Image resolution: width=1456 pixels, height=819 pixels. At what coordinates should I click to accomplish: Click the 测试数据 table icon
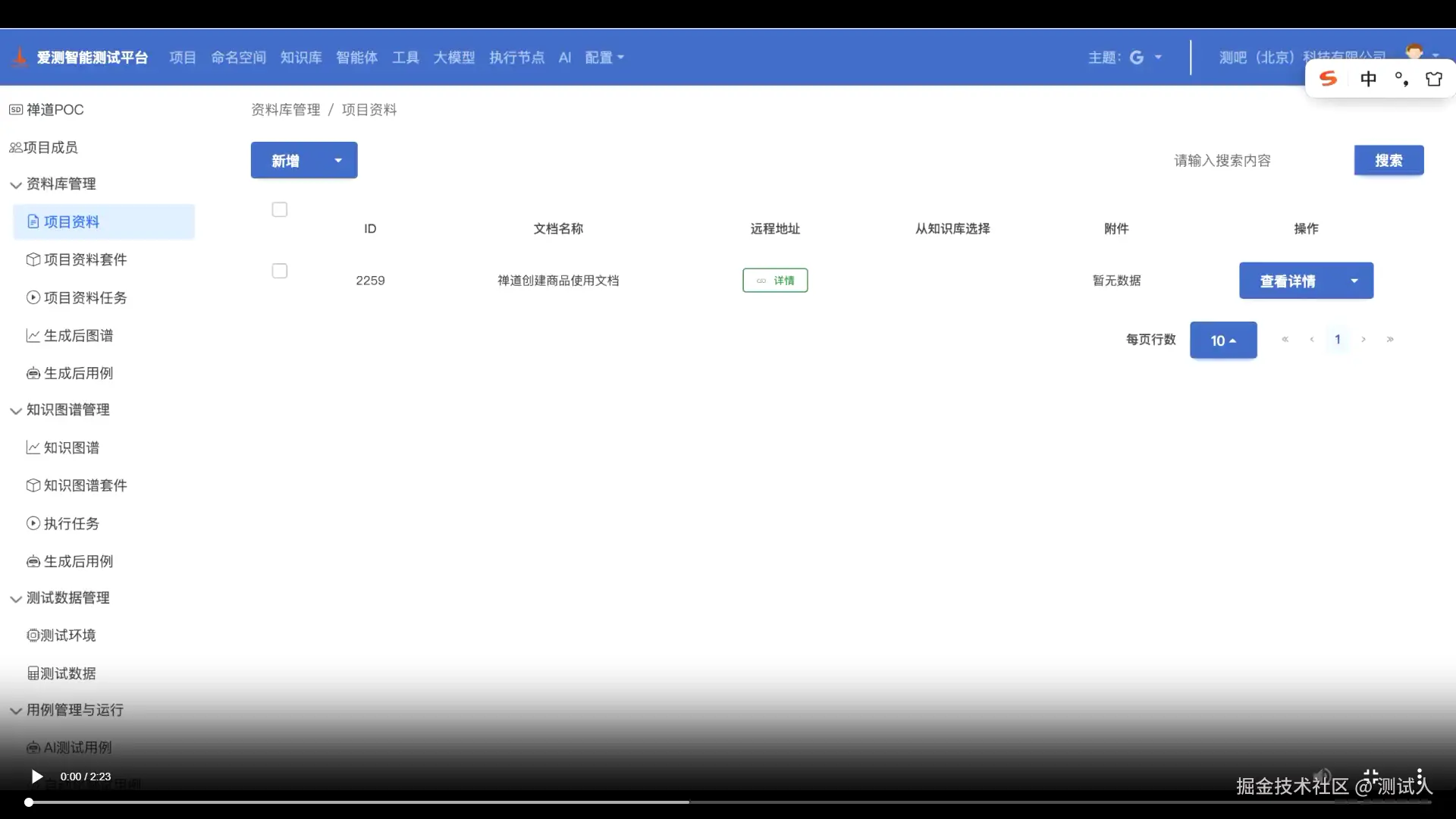(33, 673)
